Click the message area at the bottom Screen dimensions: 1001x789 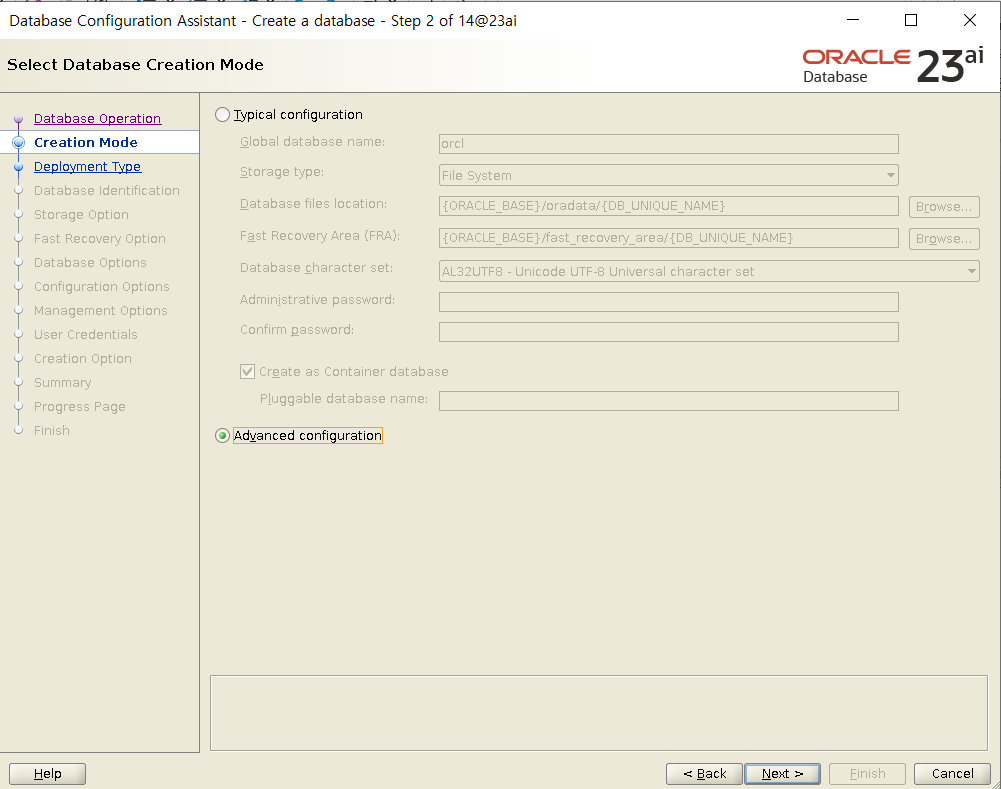tap(598, 713)
